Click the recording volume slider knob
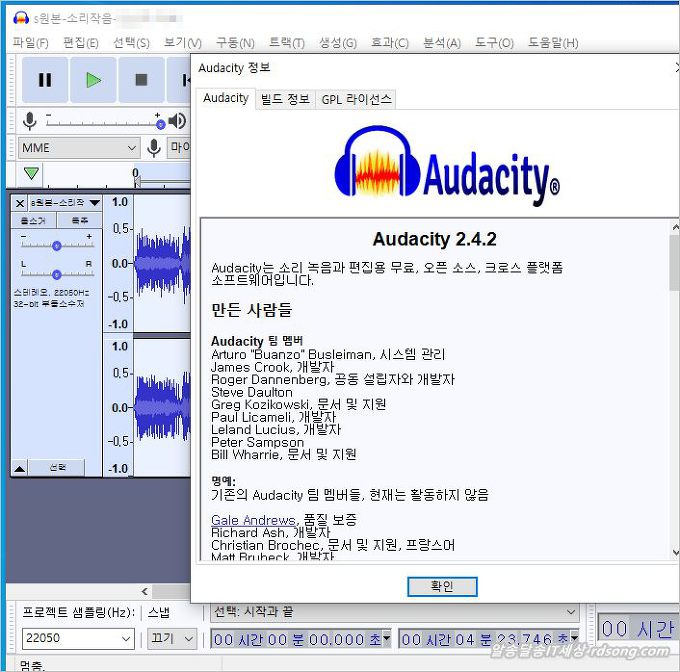The width and height of the screenshot is (680, 672). click(x=160, y=124)
